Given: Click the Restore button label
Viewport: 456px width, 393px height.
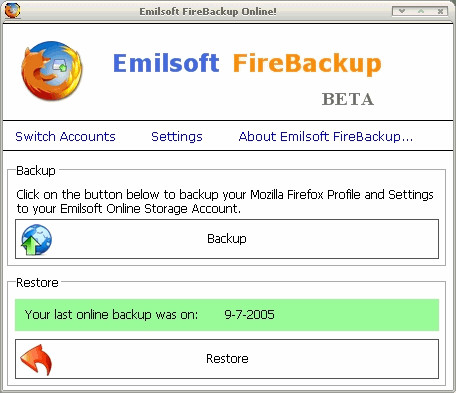Looking at the screenshot, I should (227, 359).
